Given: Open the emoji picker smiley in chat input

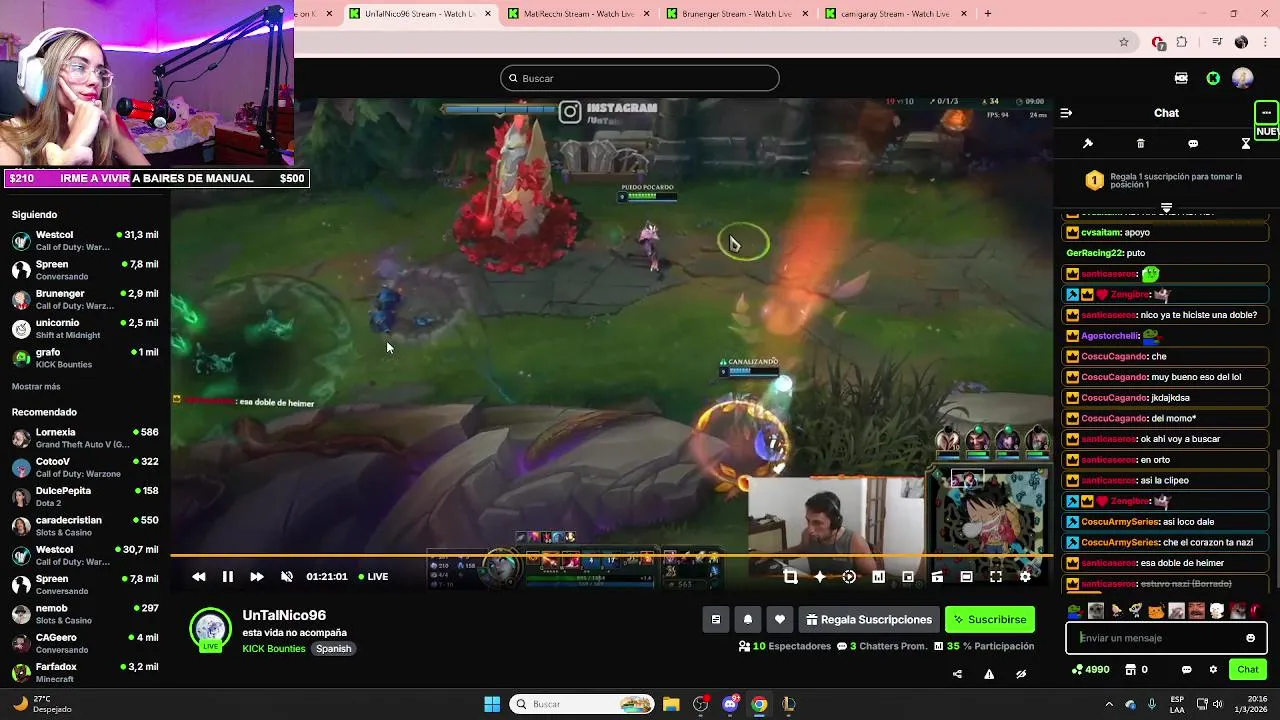Looking at the screenshot, I should pos(1251,638).
